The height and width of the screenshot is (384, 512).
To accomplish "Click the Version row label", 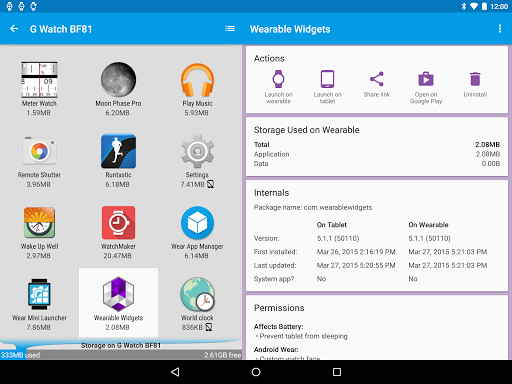I will (x=266, y=238).
